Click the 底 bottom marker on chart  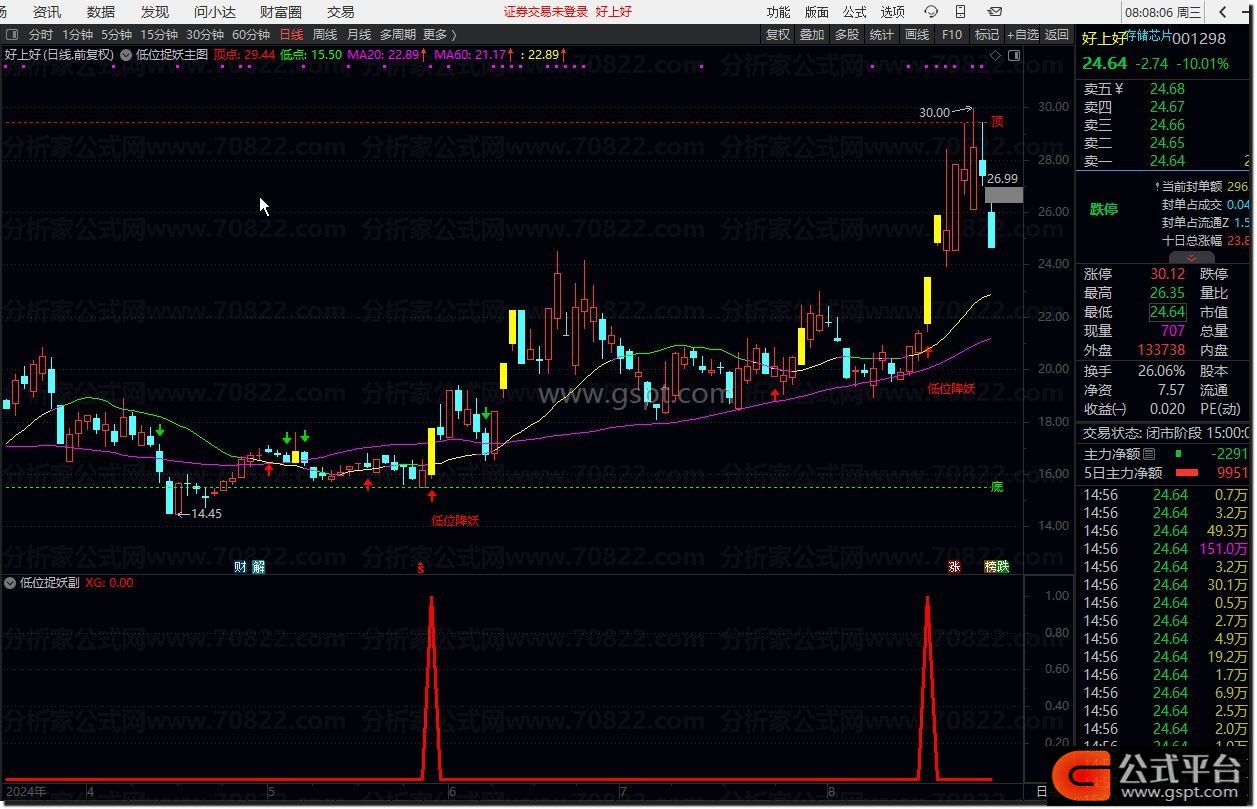tap(997, 487)
